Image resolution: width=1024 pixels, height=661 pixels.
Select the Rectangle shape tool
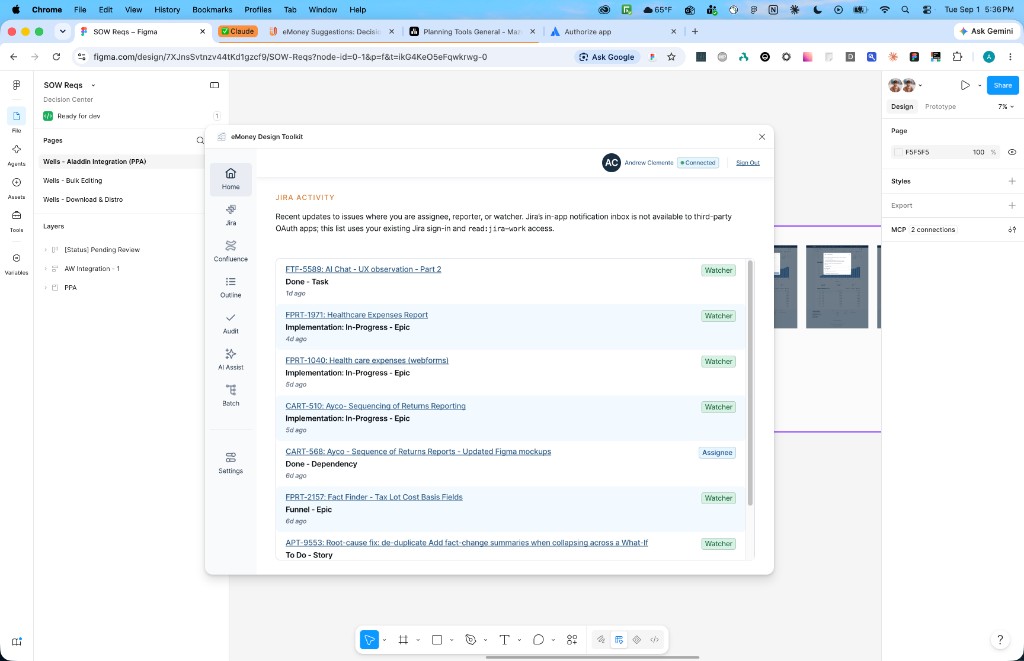(x=437, y=640)
